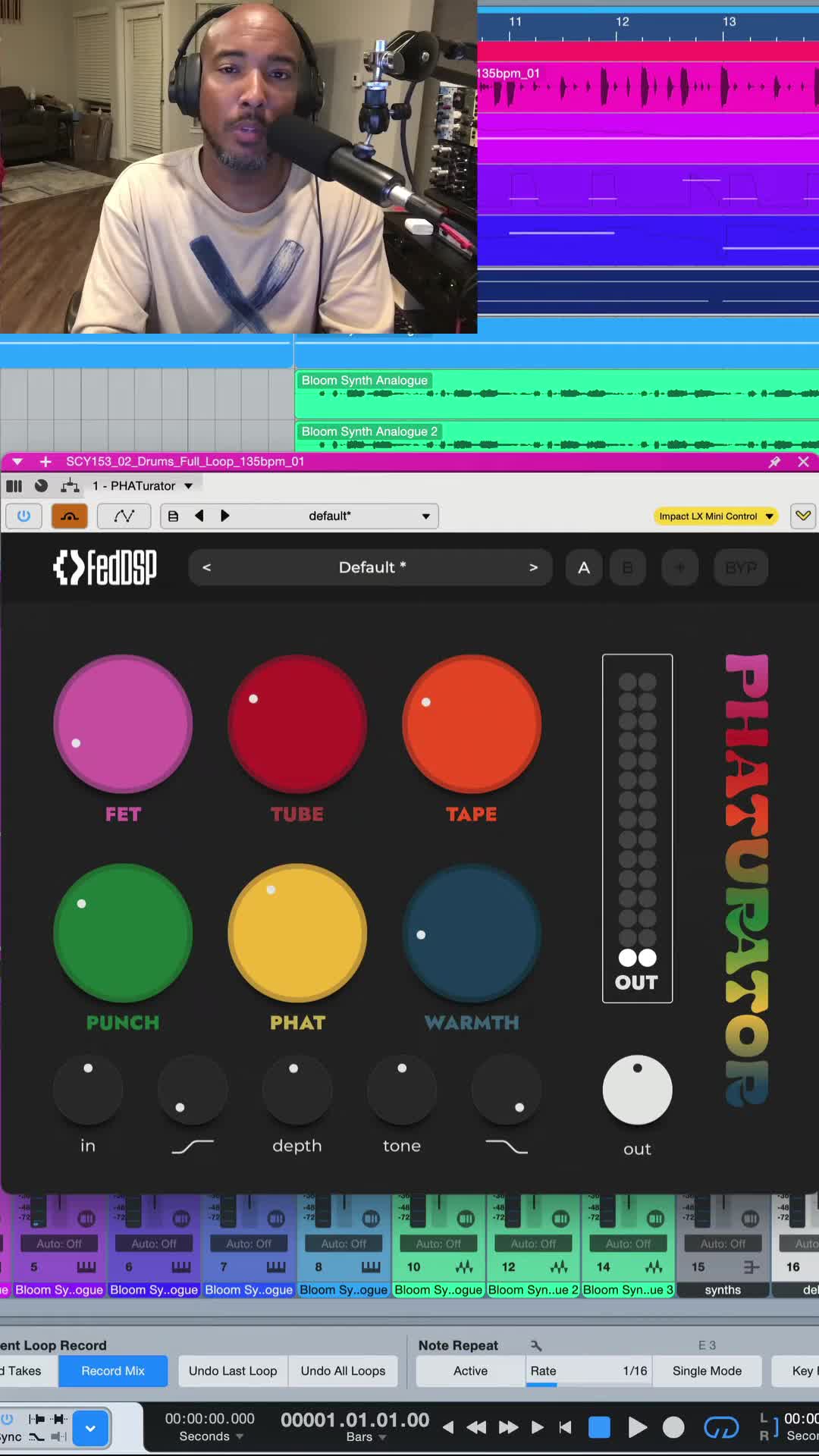Click the routing/sidechain icon

(70, 485)
